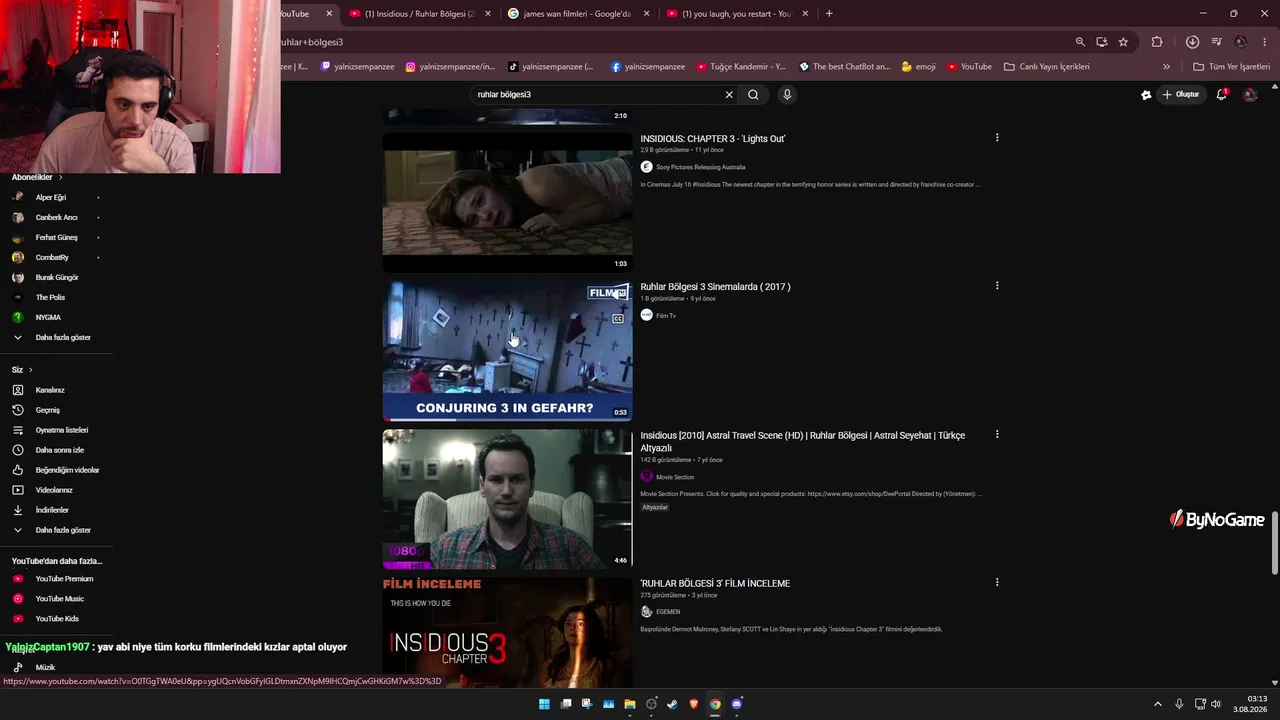
Task: Open options for INSIDIOUS: CHAPTER 3 'Lights Out'
Action: pyautogui.click(x=997, y=138)
